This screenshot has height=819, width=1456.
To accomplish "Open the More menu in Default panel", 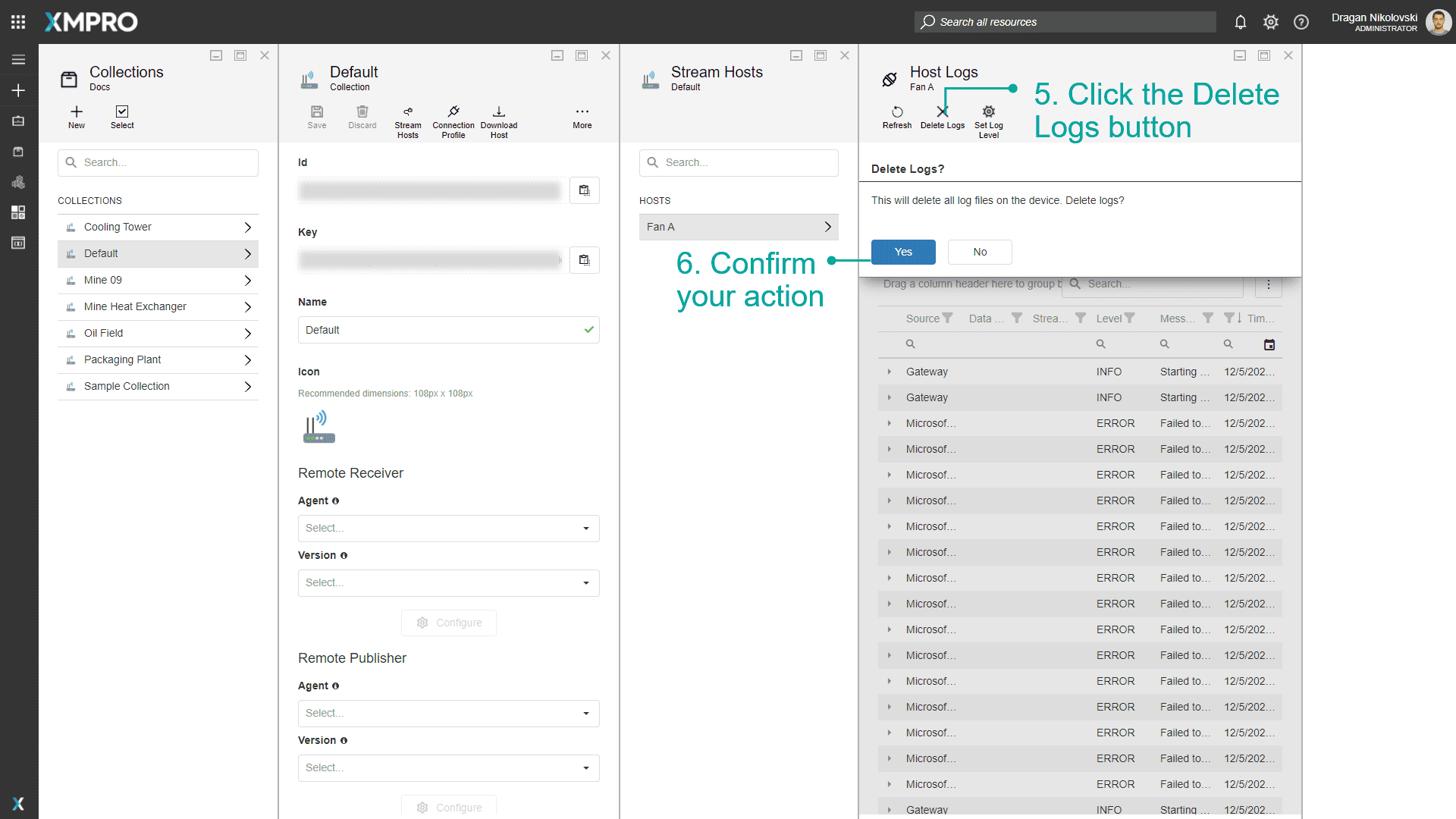I will (582, 112).
